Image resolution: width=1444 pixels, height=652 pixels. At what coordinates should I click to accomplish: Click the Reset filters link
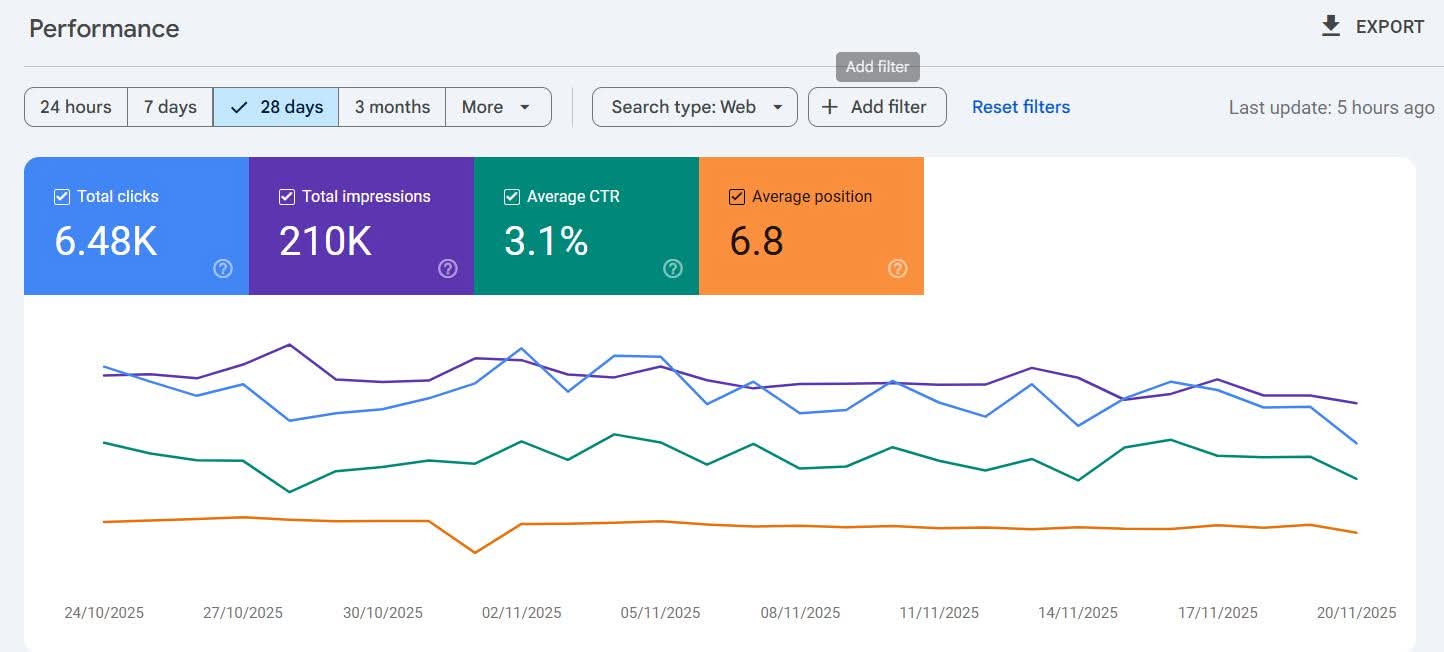click(1021, 107)
